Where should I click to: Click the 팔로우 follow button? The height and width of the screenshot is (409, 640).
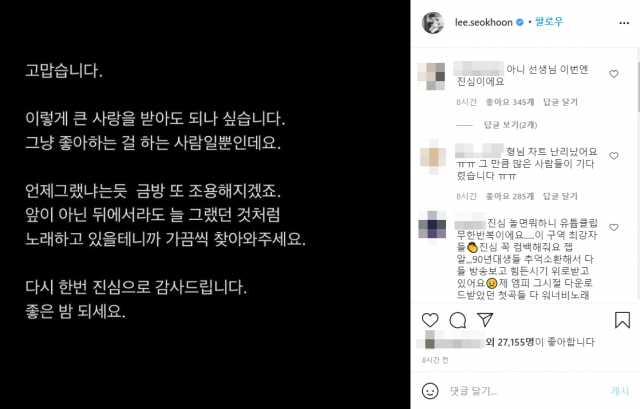click(x=549, y=22)
